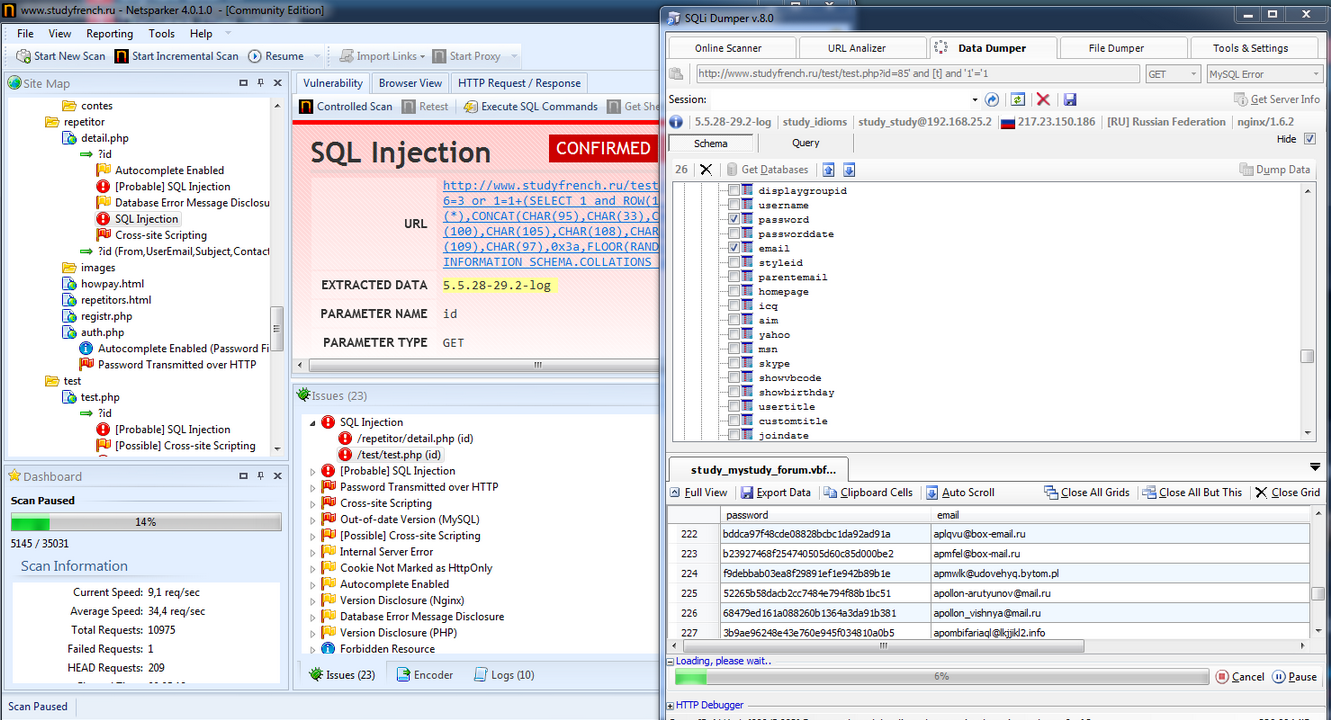Screen dimensions: 1331x720
Task: Check the skype column checkbox
Action: [x=734, y=364]
